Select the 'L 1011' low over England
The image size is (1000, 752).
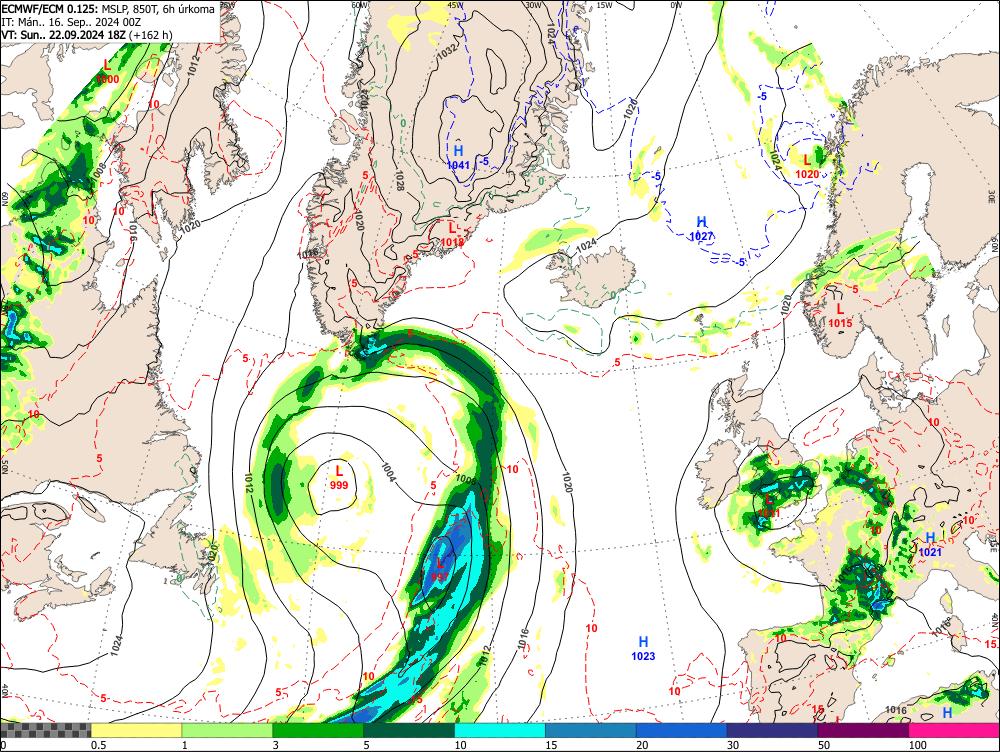coord(769,506)
